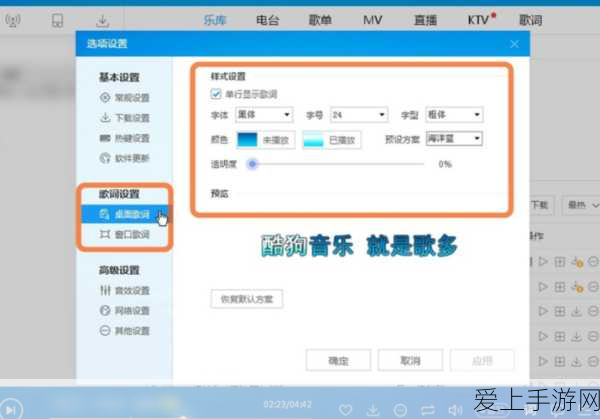
Task: Click the 下载 button behind the dialog
Action: coord(541,205)
